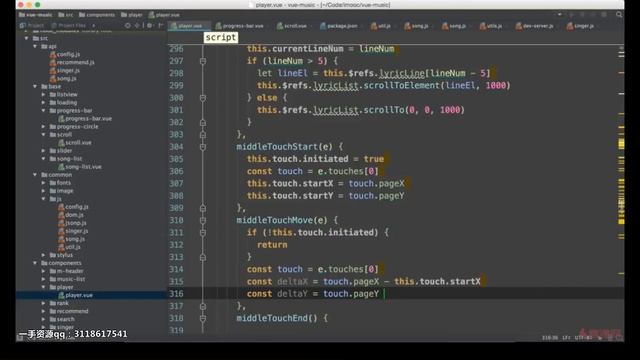Screen dimensions: 640x360
Task: Toggle fold marker at middleTouchStart line 304
Action: tap(202, 147)
